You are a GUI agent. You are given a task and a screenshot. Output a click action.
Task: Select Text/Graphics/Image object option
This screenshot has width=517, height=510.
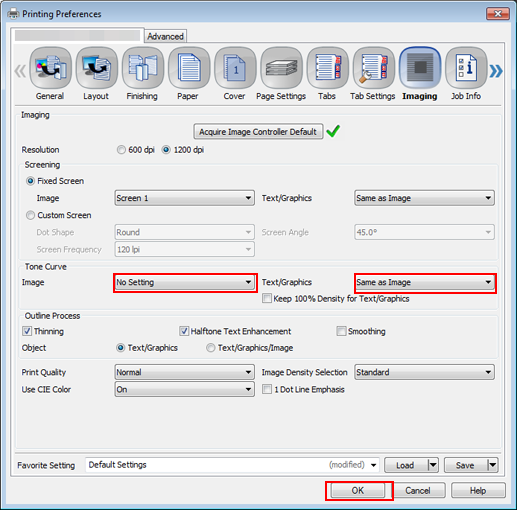[210, 348]
